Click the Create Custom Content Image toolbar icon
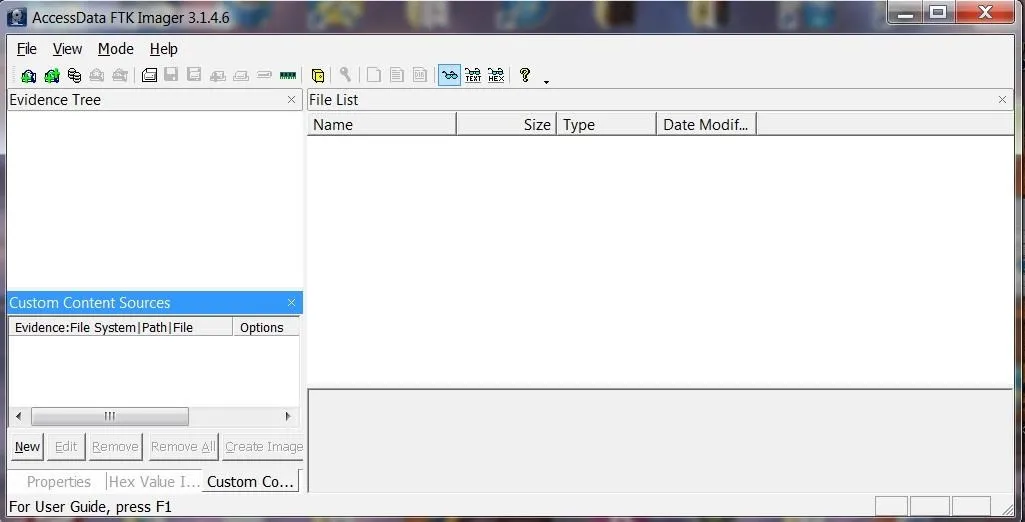This screenshot has width=1025, height=522. pos(241,76)
